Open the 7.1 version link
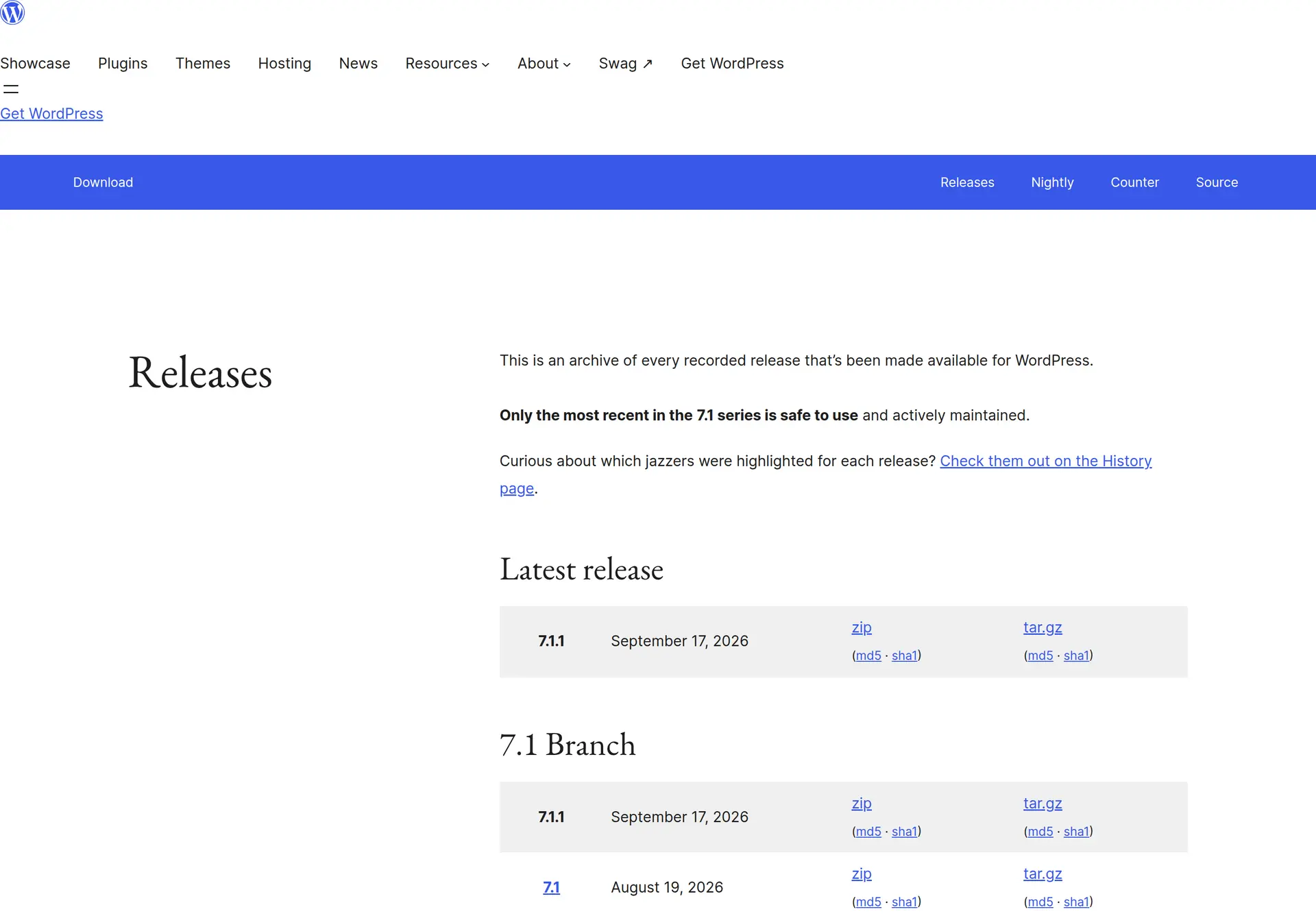The width and height of the screenshot is (1316, 914). [551, 887]
